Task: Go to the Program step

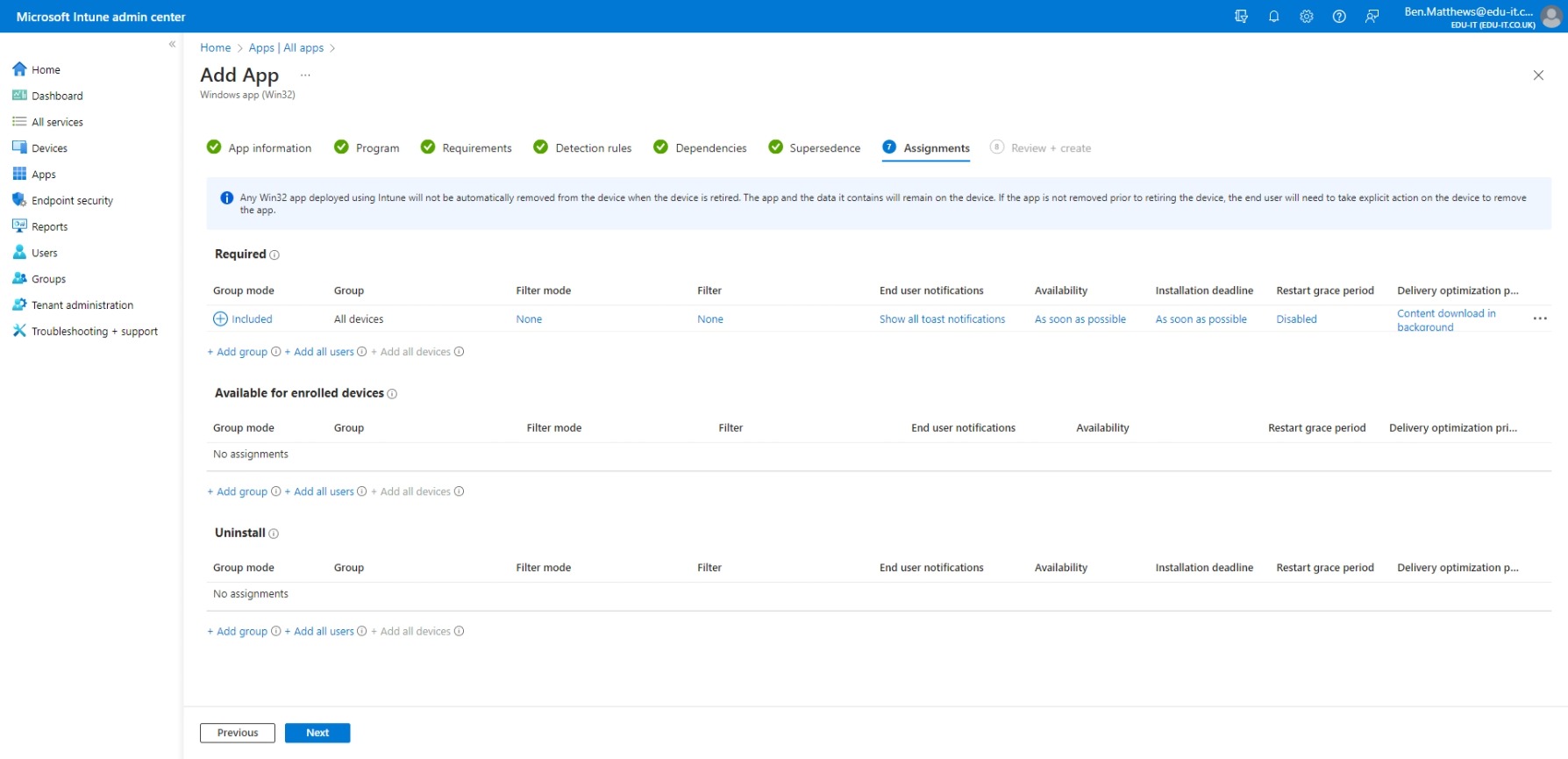Action: click(367, 147)
